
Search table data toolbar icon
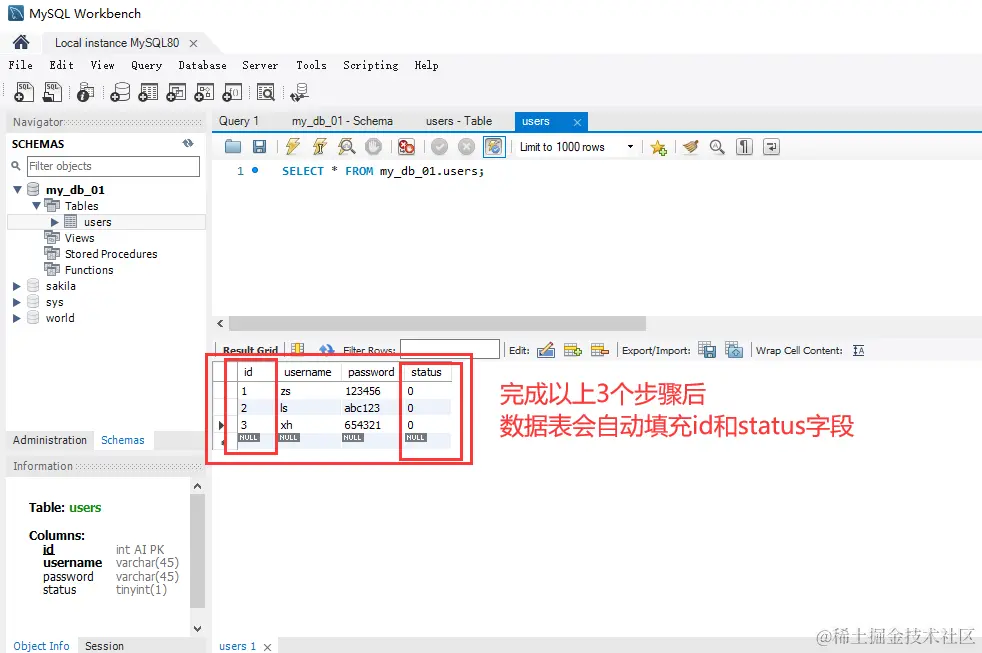click(x=266, y=93)
